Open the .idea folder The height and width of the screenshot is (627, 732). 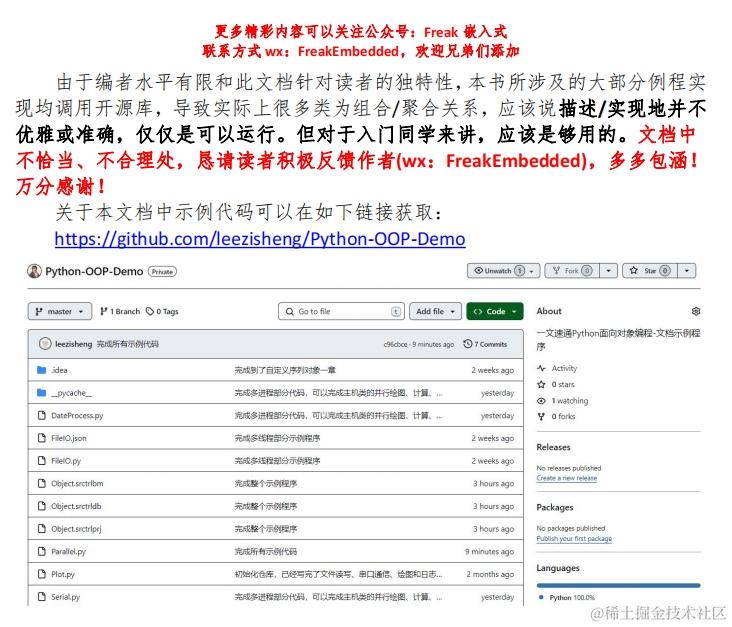[x=59, y=370]
